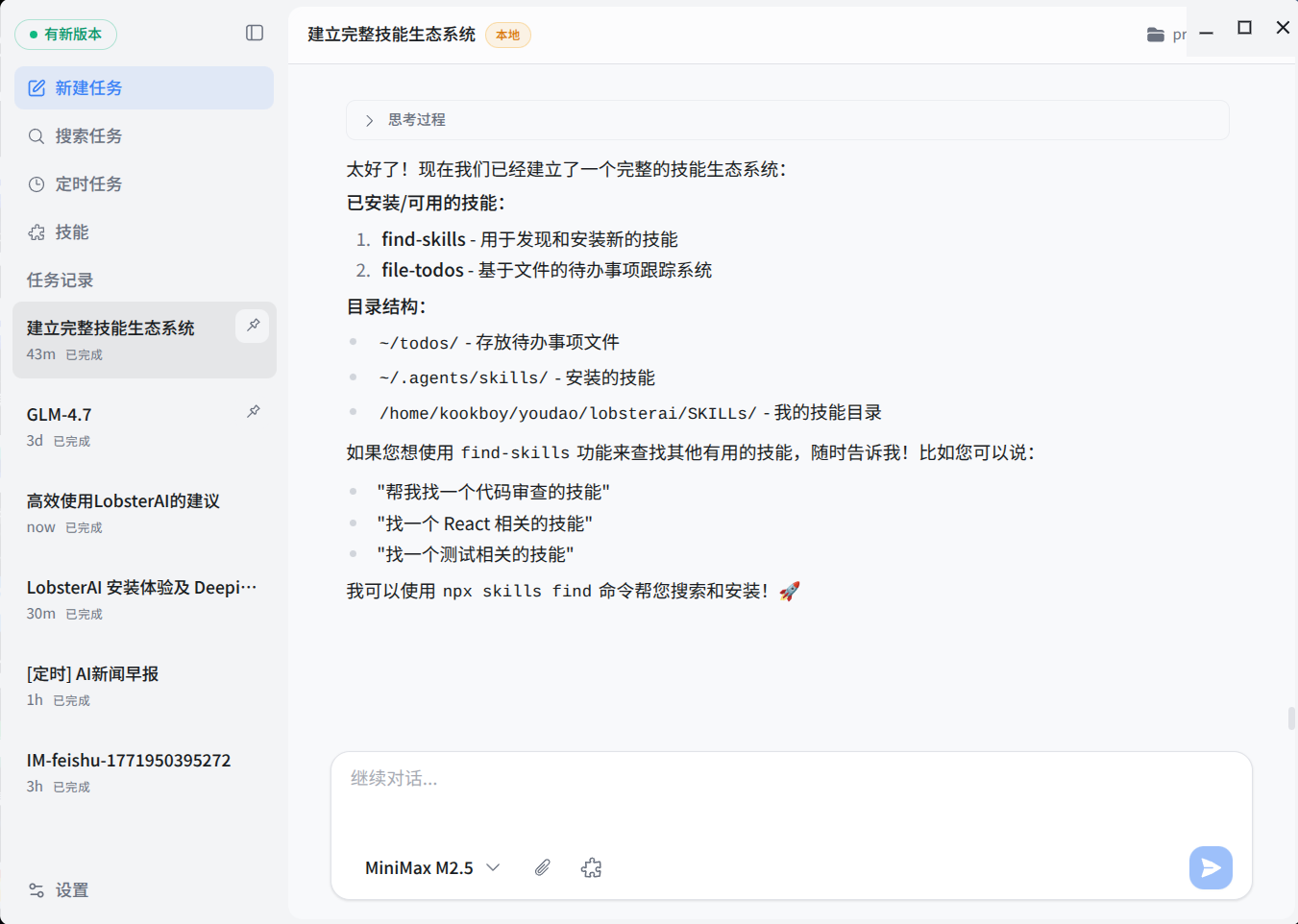1298x924 pixels.
Task: Click the 有新版本 update button
Action: pyautogui.click(x=66, y=33)
